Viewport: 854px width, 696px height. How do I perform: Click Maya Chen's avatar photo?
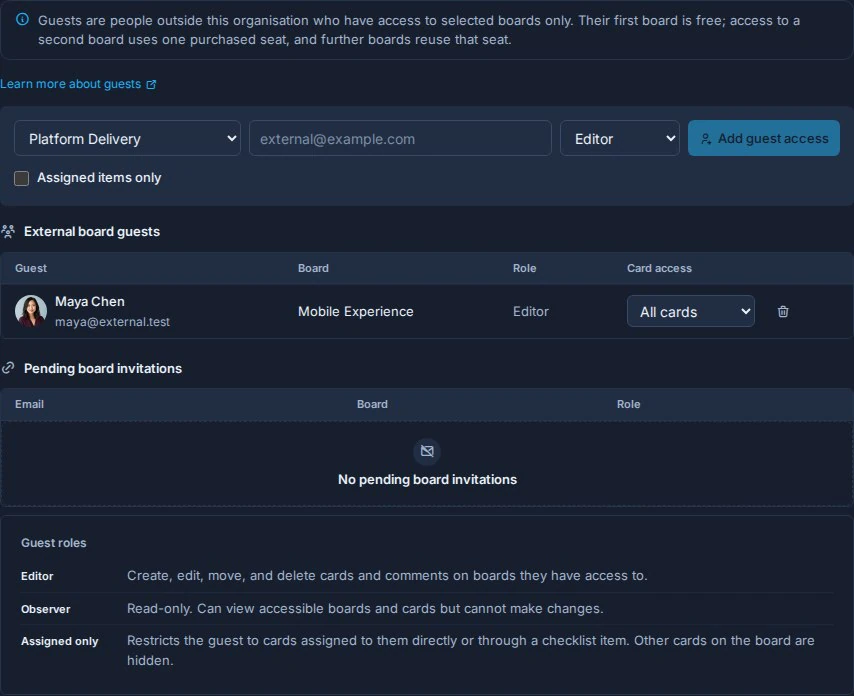tap(31, 311)
